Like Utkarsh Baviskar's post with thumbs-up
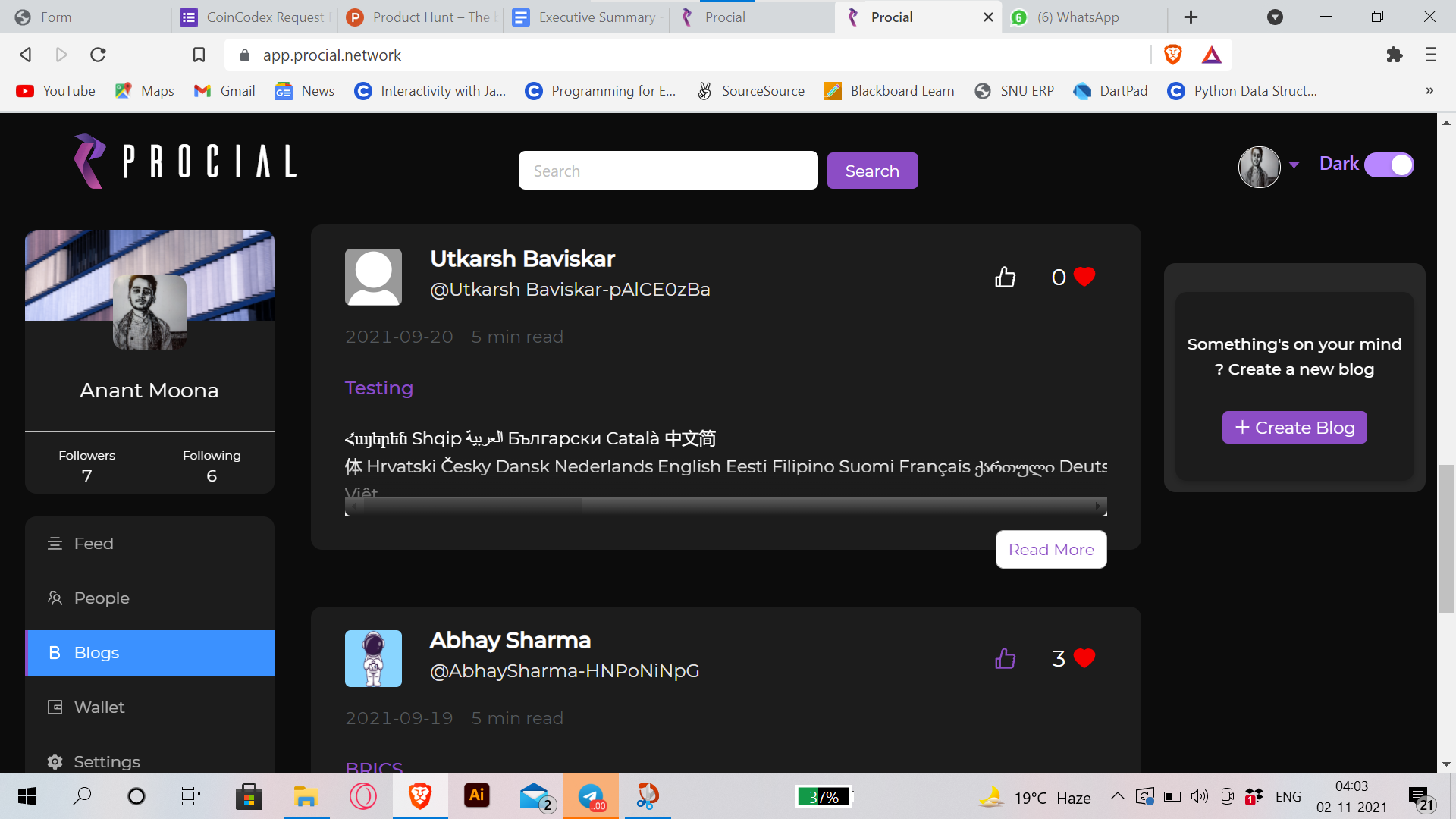Viewport: 1456px width, 819px height. tap(1005, 278)
